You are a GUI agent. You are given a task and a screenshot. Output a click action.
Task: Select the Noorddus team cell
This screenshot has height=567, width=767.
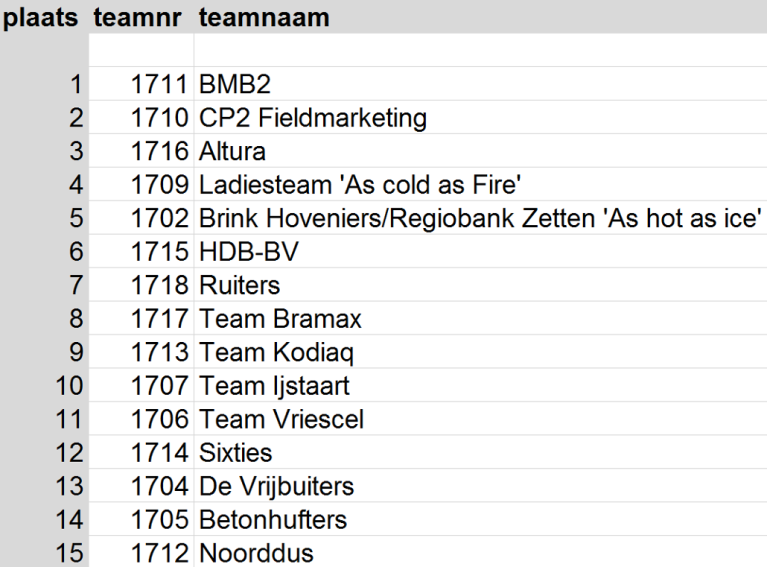point(257,553)
